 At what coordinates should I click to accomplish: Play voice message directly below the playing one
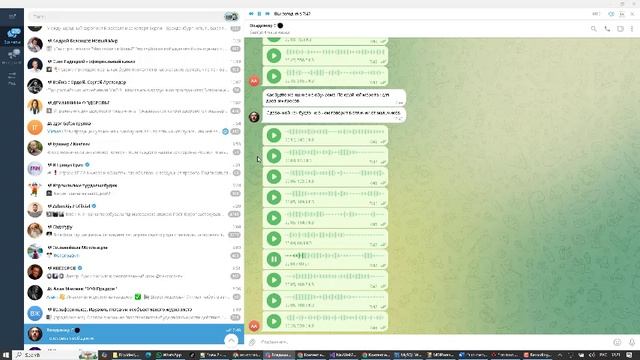tap(274, 280)
